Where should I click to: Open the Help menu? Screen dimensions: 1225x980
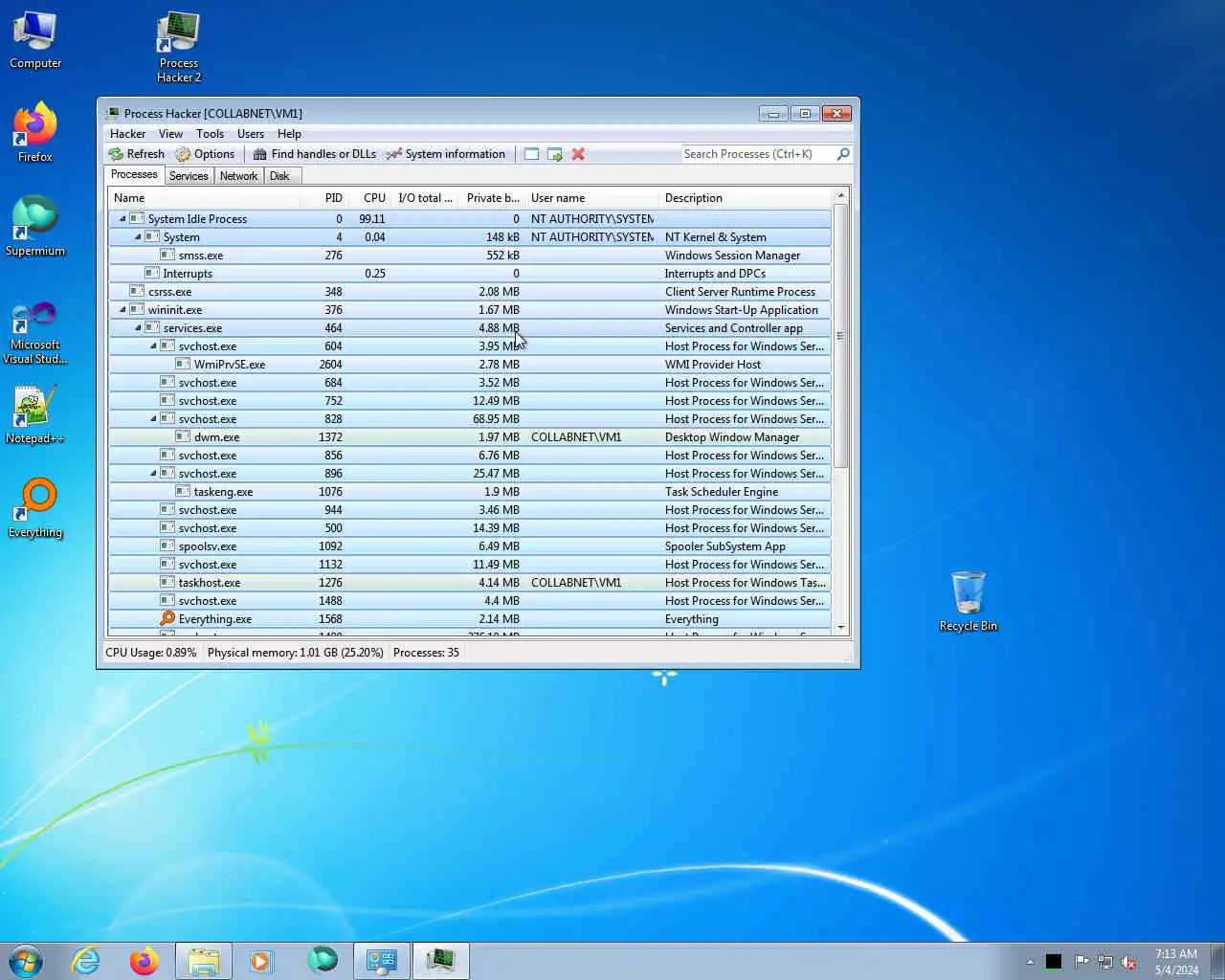pos(289,134)
